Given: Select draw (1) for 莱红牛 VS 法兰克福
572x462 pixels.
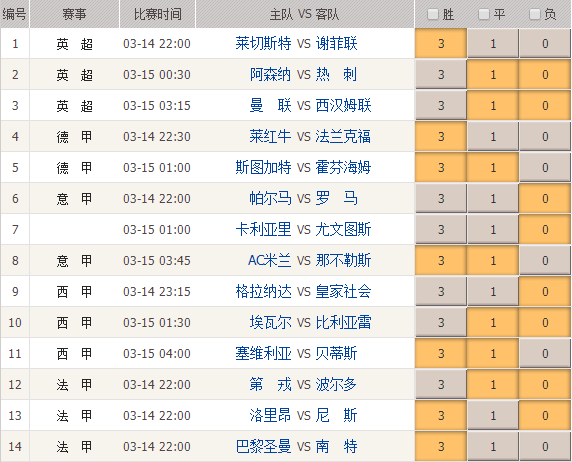Looking at the screenshot, I should pyautogui.click(x=492, y=137).
